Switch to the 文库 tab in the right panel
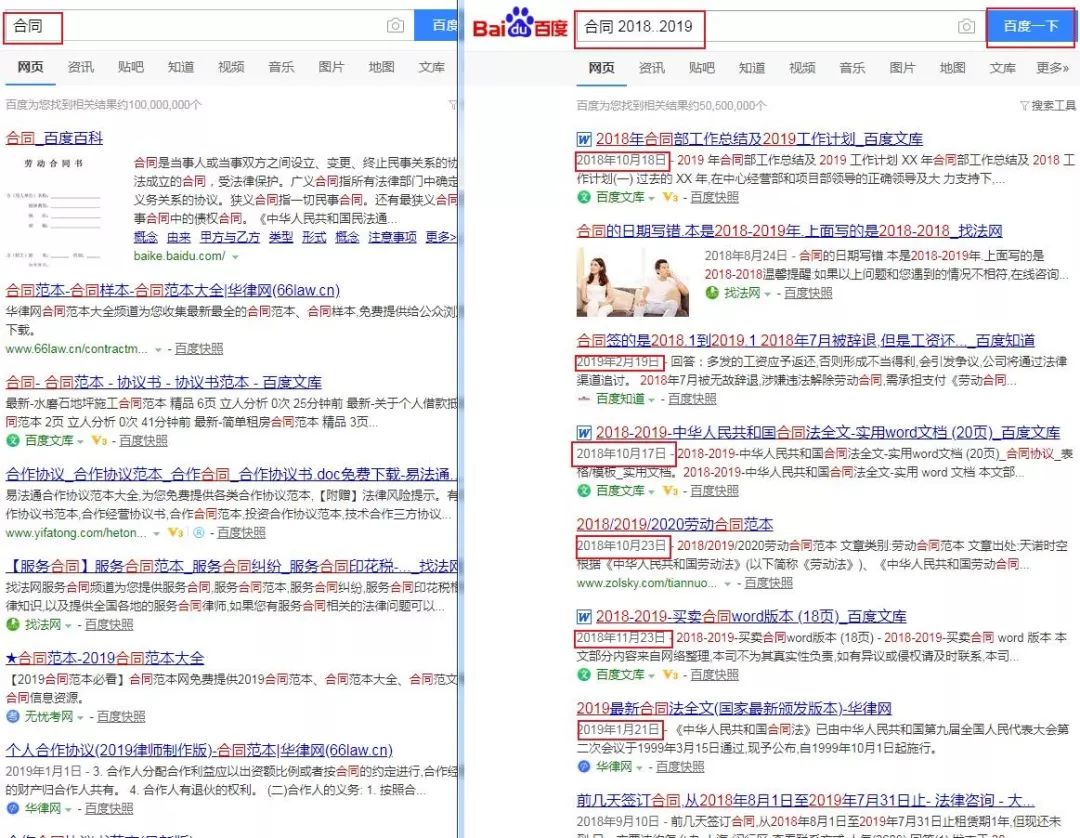 pos(1003,67)
